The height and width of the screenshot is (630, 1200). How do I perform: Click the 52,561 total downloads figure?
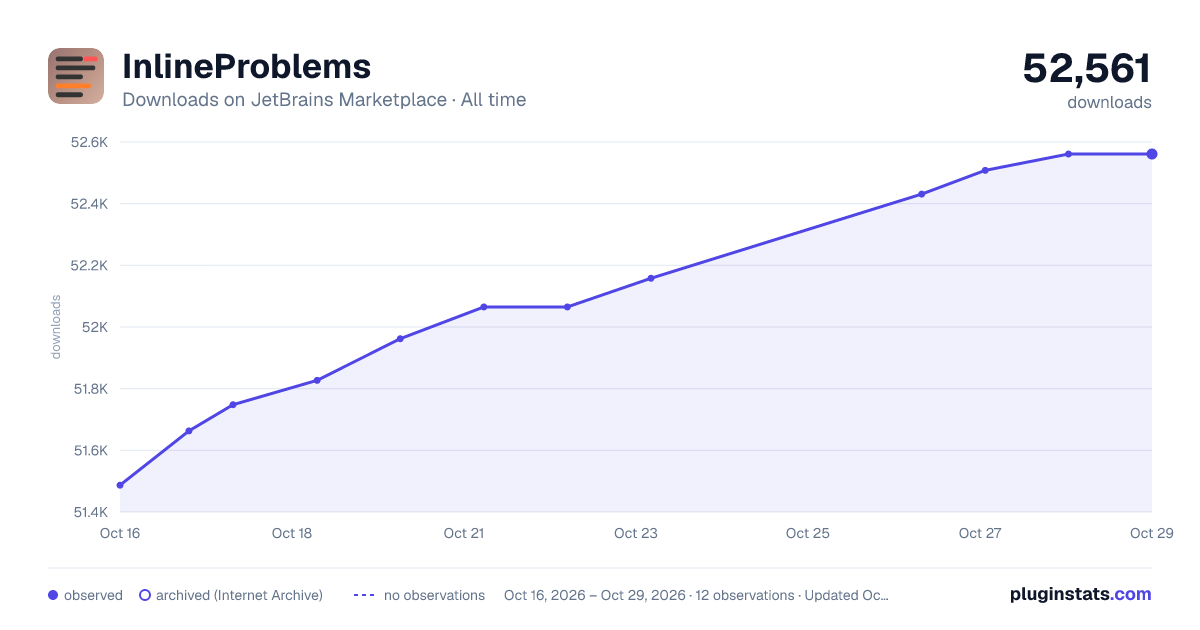click(1087, 68)
